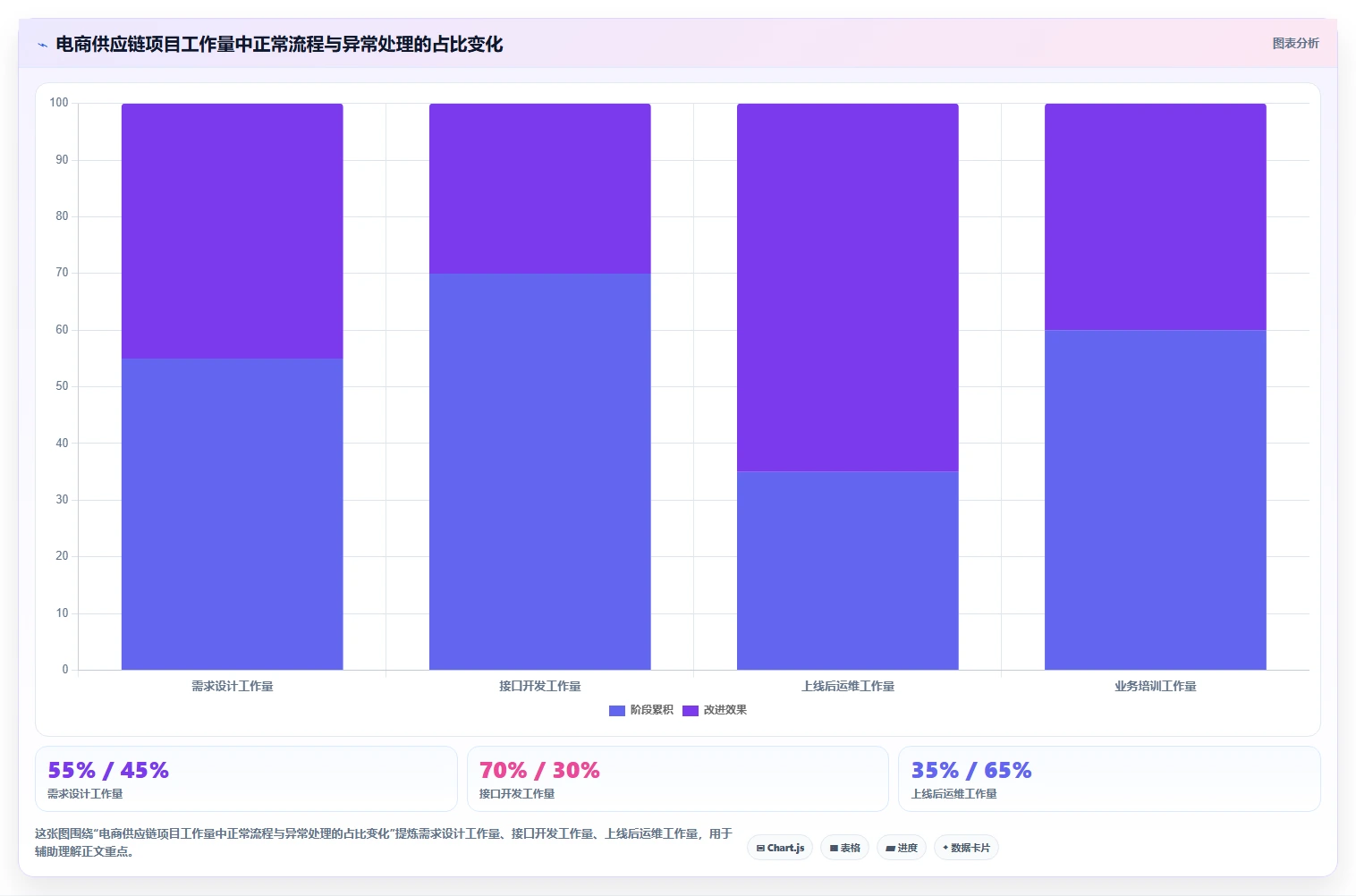The height and width of the screenshot is (896, 1356).
Task: Click the 表格 tag chip
Action: pos(844,848)
